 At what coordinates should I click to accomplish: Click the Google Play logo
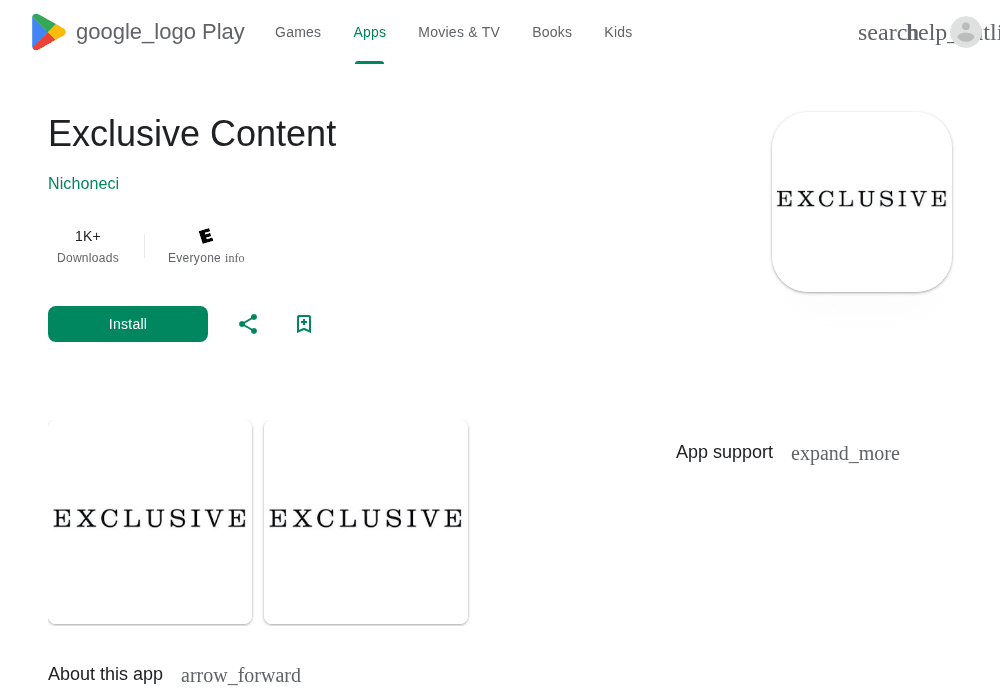click(x=138, y=32)
